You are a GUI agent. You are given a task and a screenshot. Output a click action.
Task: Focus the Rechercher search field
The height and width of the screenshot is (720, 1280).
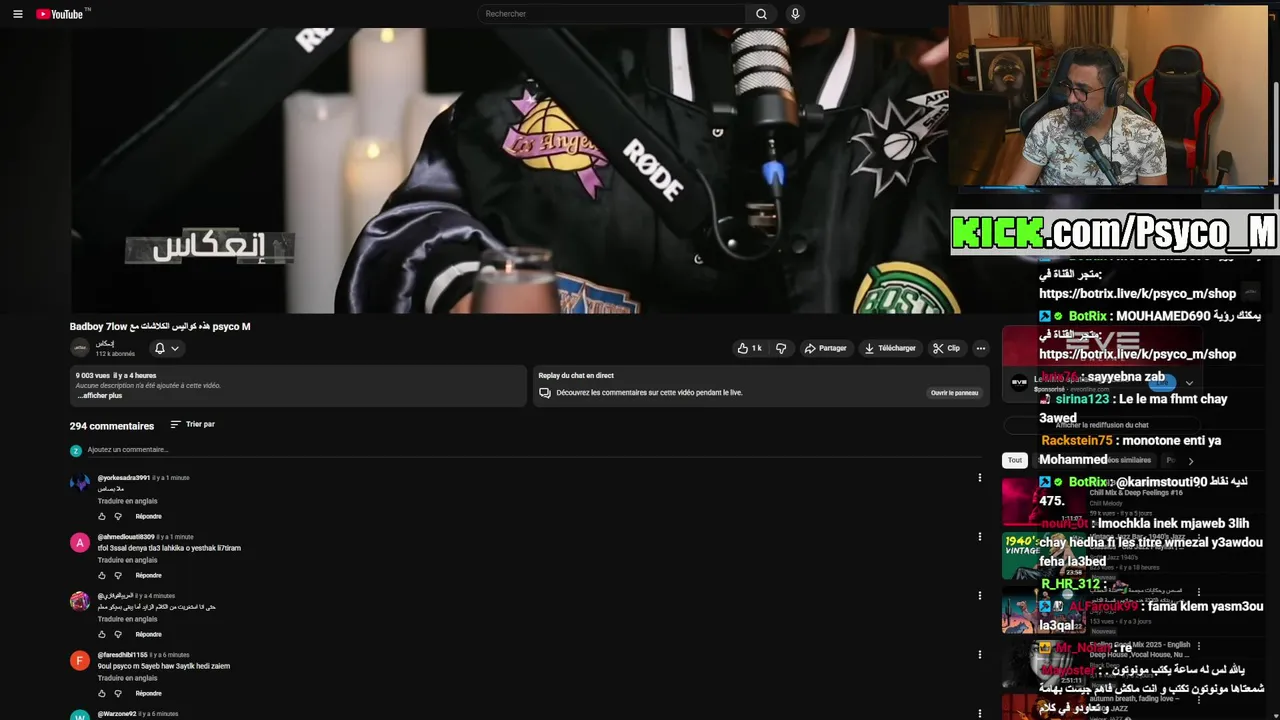click(x=610, y=14)
